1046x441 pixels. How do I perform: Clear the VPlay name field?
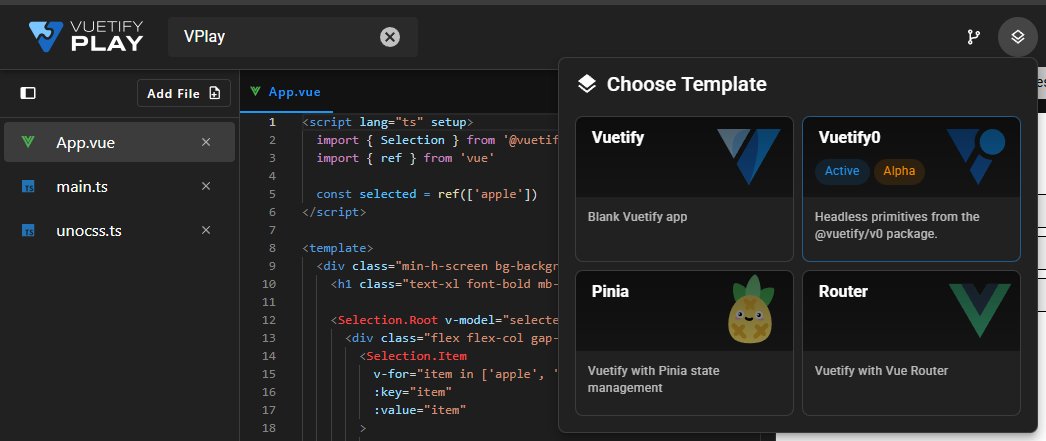click(x=390, y=37)
